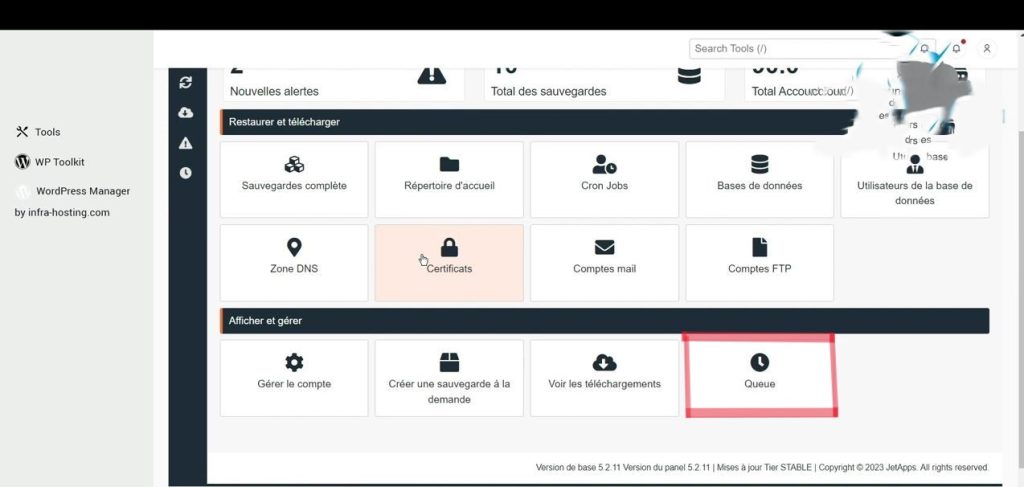Click the cloud download icon in dark sidebar

[185, 112]
